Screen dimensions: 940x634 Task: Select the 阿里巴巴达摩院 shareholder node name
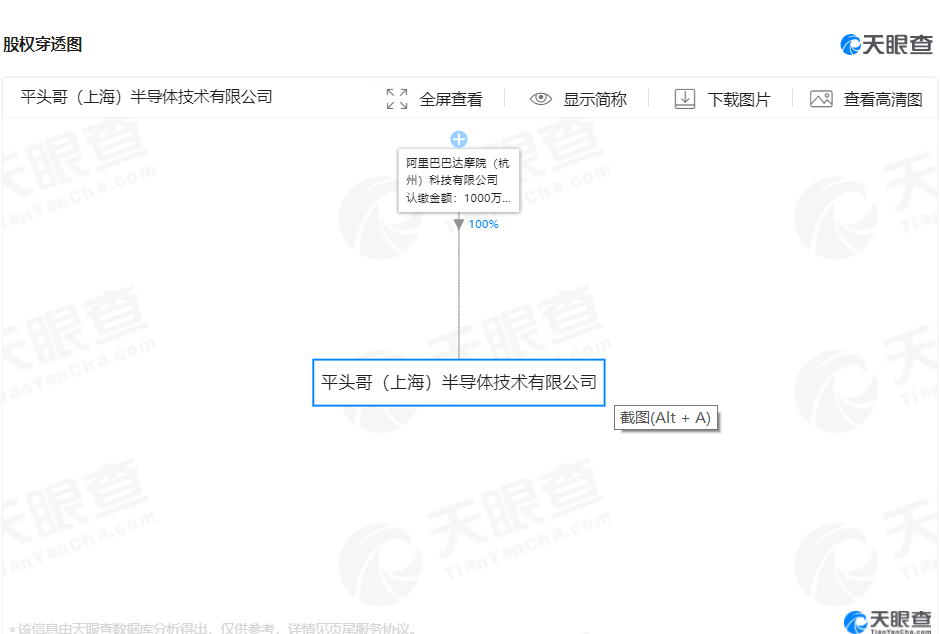pos(458,170)
